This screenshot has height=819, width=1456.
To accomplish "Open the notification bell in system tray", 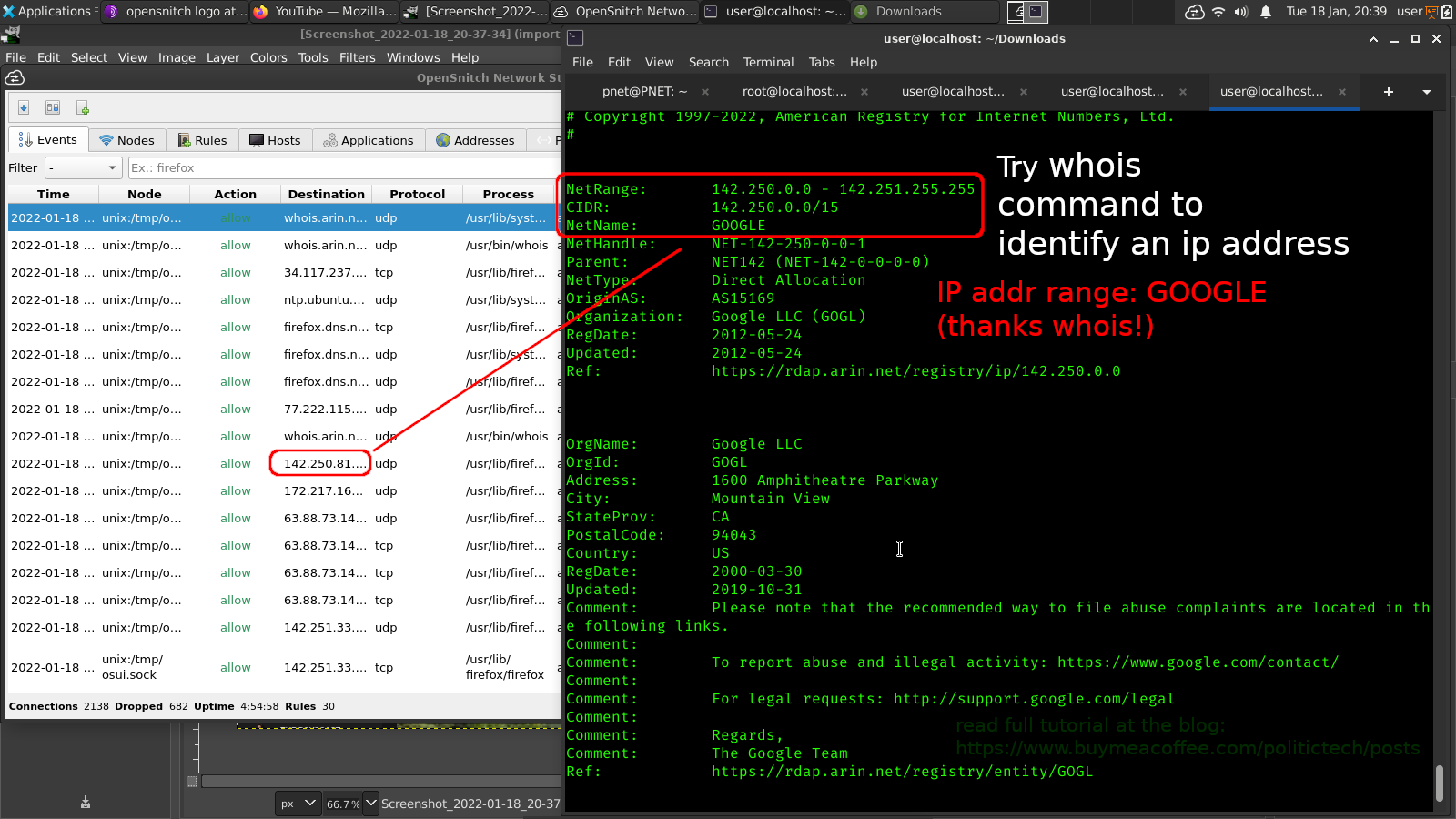I will click(1266, 12).
